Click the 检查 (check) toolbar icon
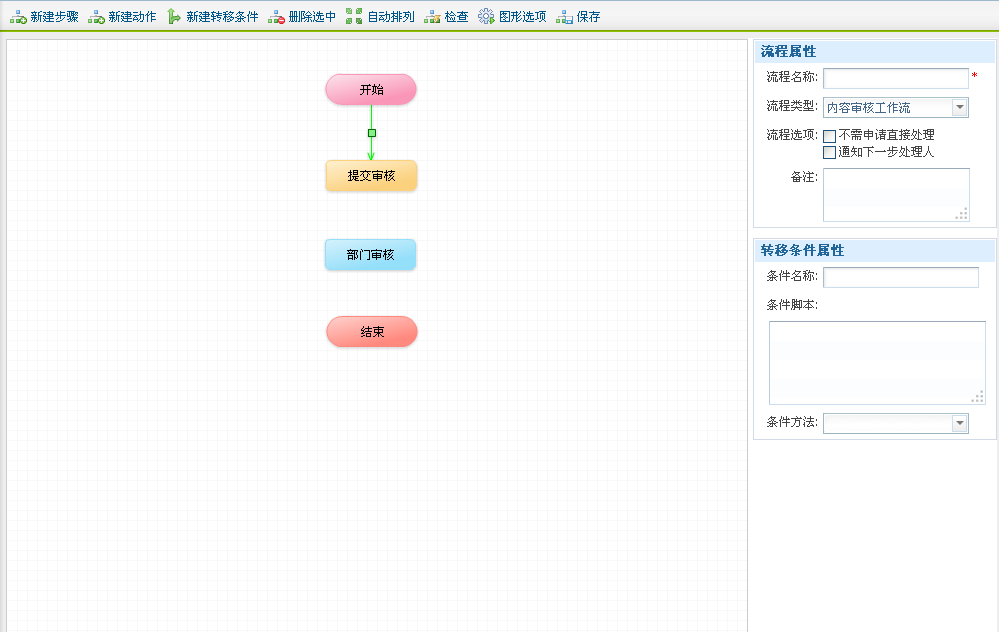999x632 pixels. [432, 17]
